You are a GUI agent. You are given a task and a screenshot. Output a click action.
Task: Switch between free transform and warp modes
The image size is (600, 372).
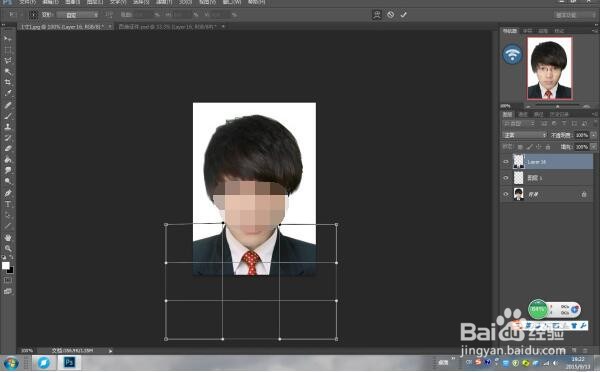(x=377, y=15)
